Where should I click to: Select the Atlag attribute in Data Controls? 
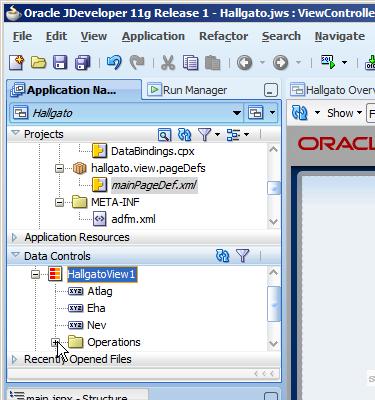click(100, 291)
